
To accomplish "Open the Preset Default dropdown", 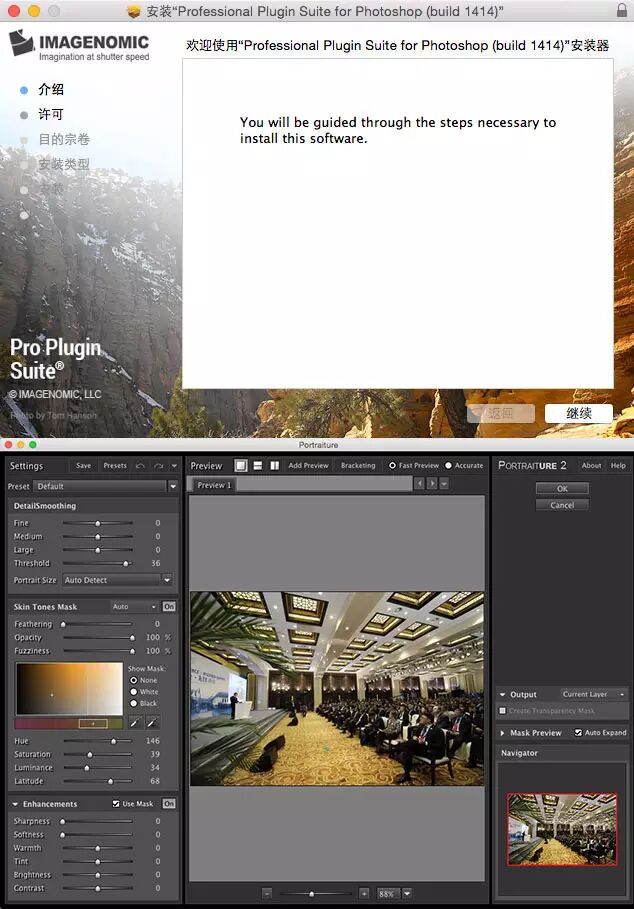I will 105,486.
